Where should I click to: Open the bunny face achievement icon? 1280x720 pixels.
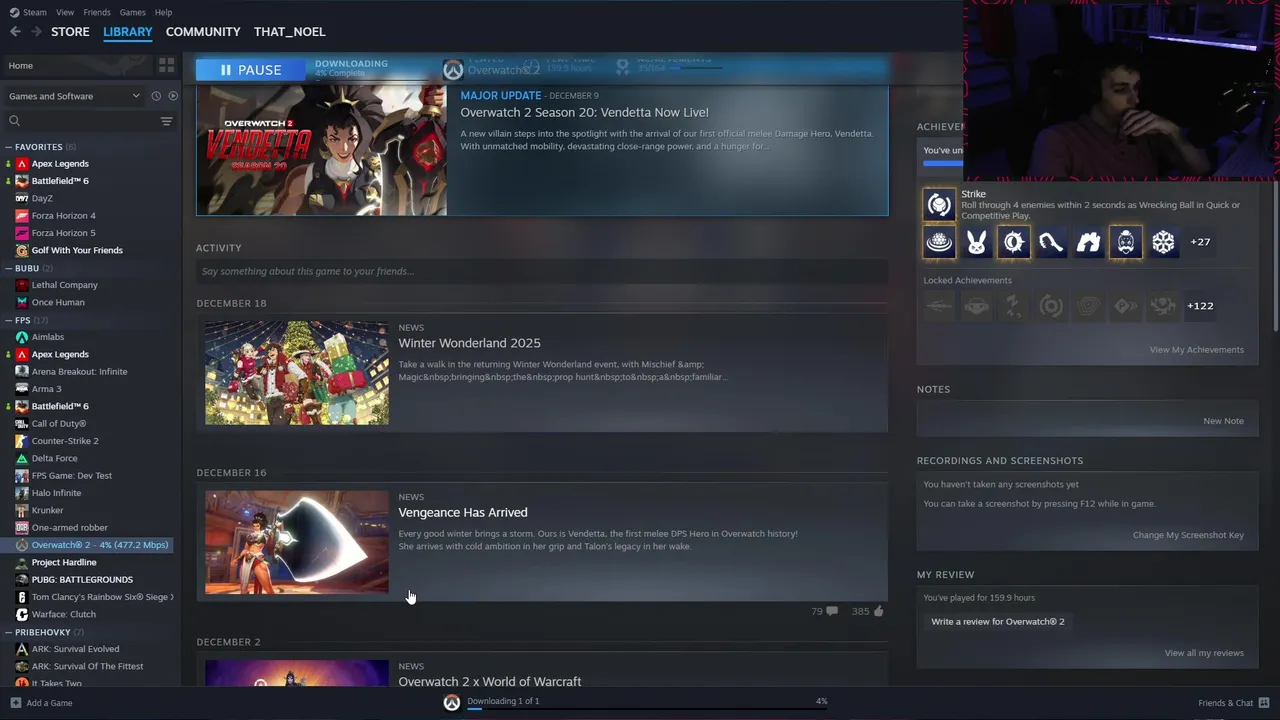pyautogui.click(x=976, y=242)
